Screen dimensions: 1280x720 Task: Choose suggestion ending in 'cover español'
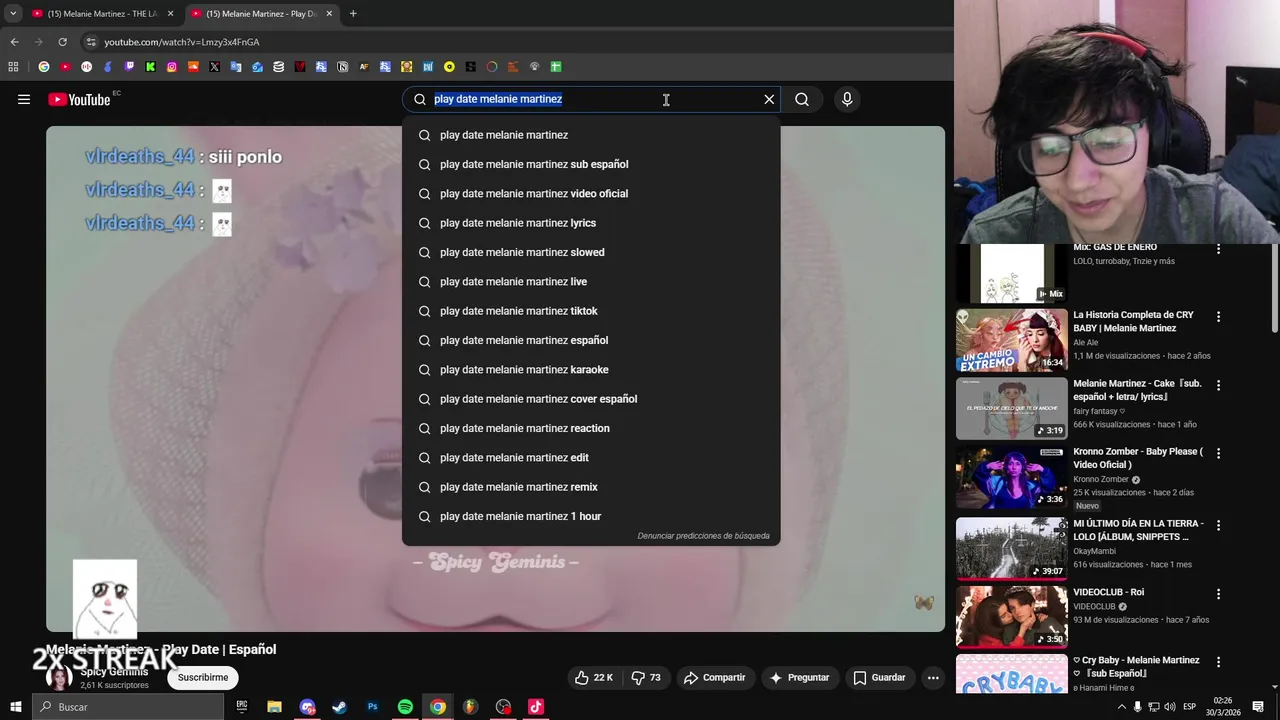(591, 399)
